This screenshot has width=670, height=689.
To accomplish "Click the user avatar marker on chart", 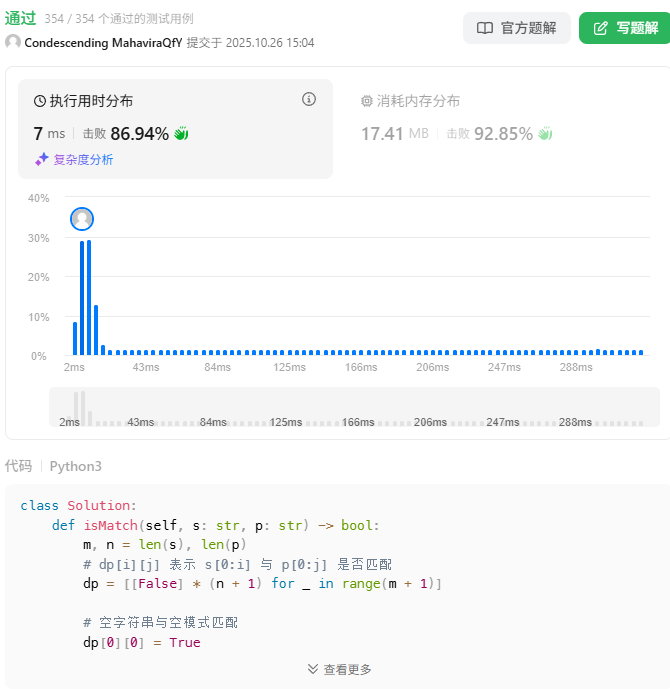I will pyautogui.click(x=82, y=219).
